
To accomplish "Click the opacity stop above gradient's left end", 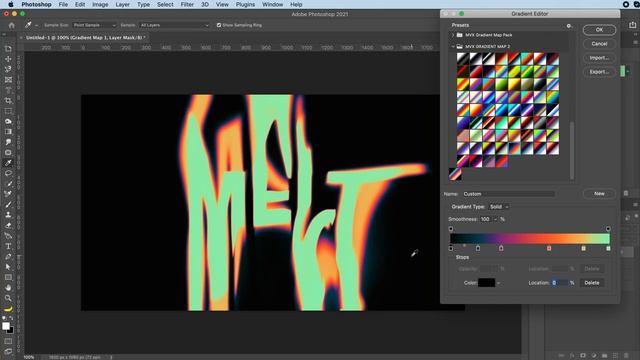I will pyautogui.click(x=451, y=229).
